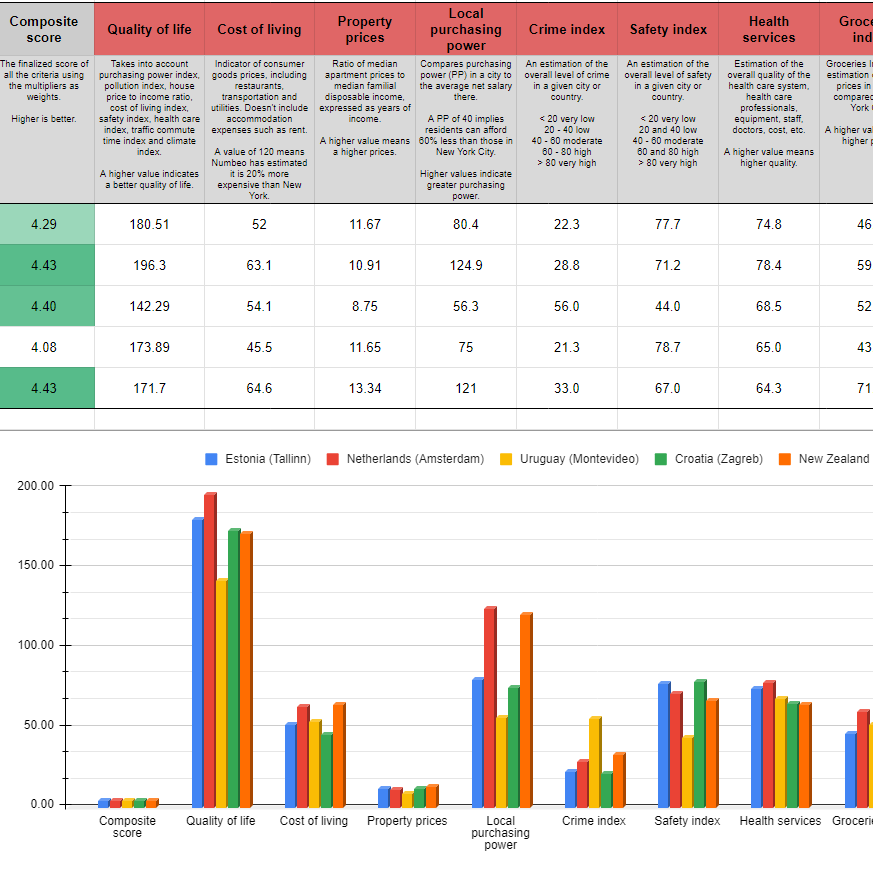
Task: Click the Quality of life value 196.3
Action: 149,266
